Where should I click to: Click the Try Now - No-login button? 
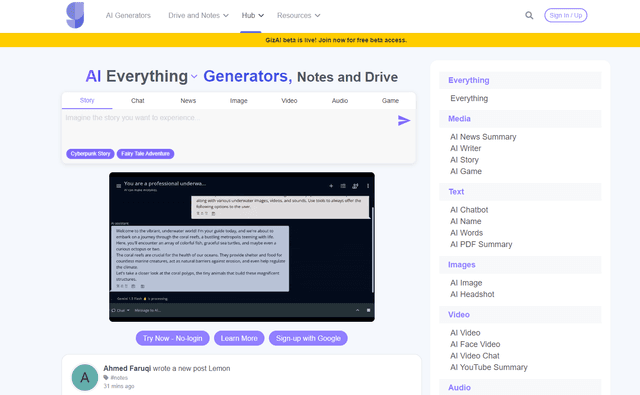(173, 338)
